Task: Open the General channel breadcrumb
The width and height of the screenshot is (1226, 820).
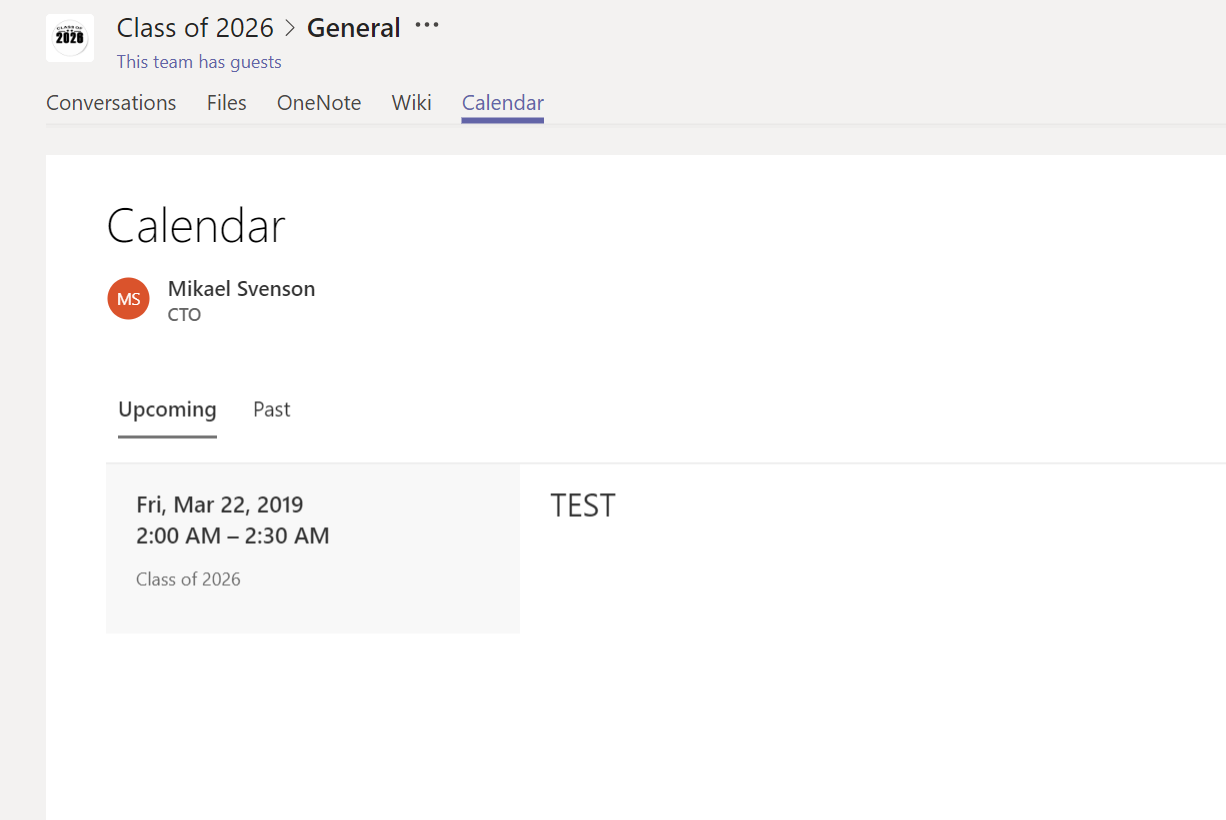Action: tap(353, 27)
